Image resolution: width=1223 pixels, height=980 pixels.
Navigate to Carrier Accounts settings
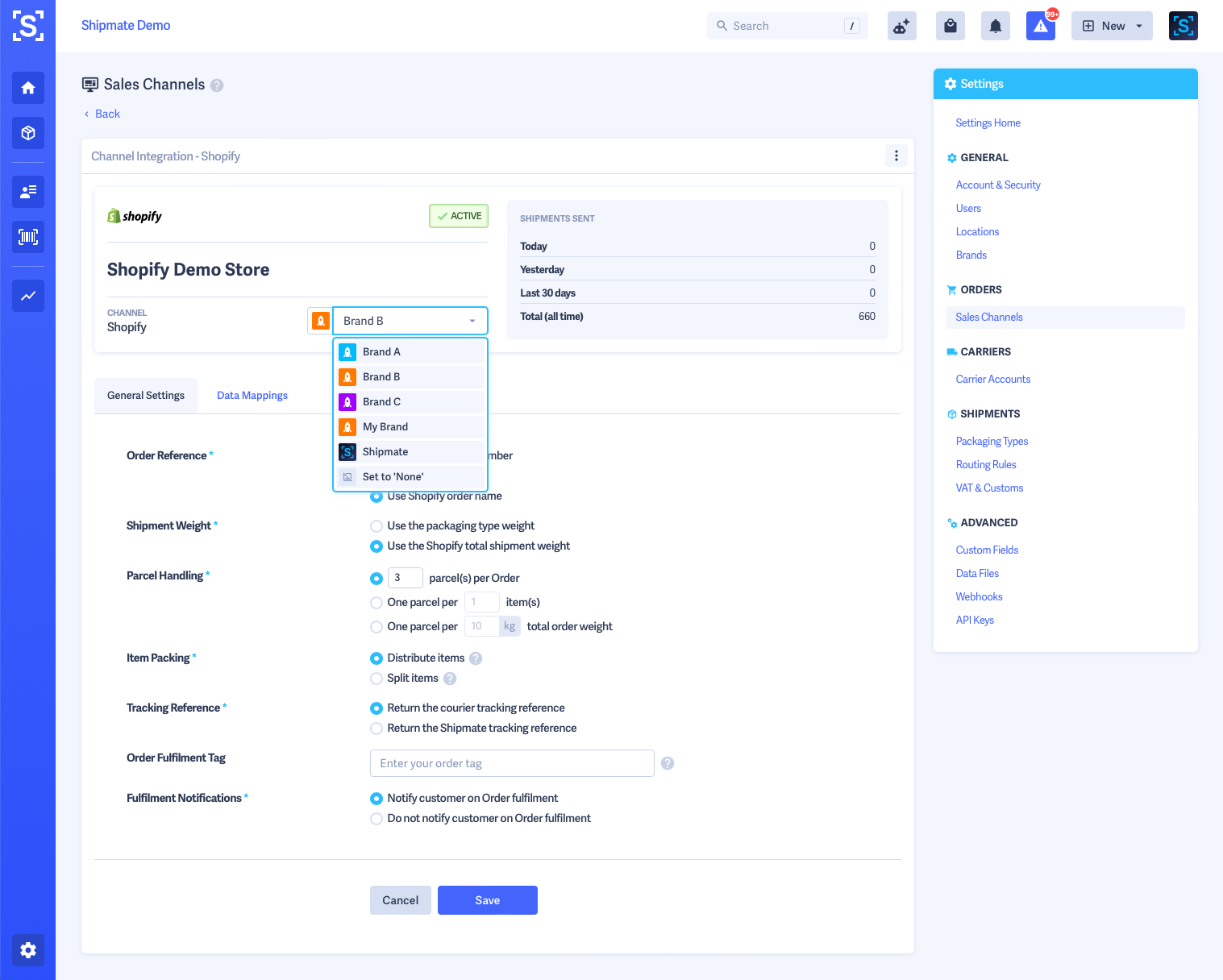tap(992, 379)
